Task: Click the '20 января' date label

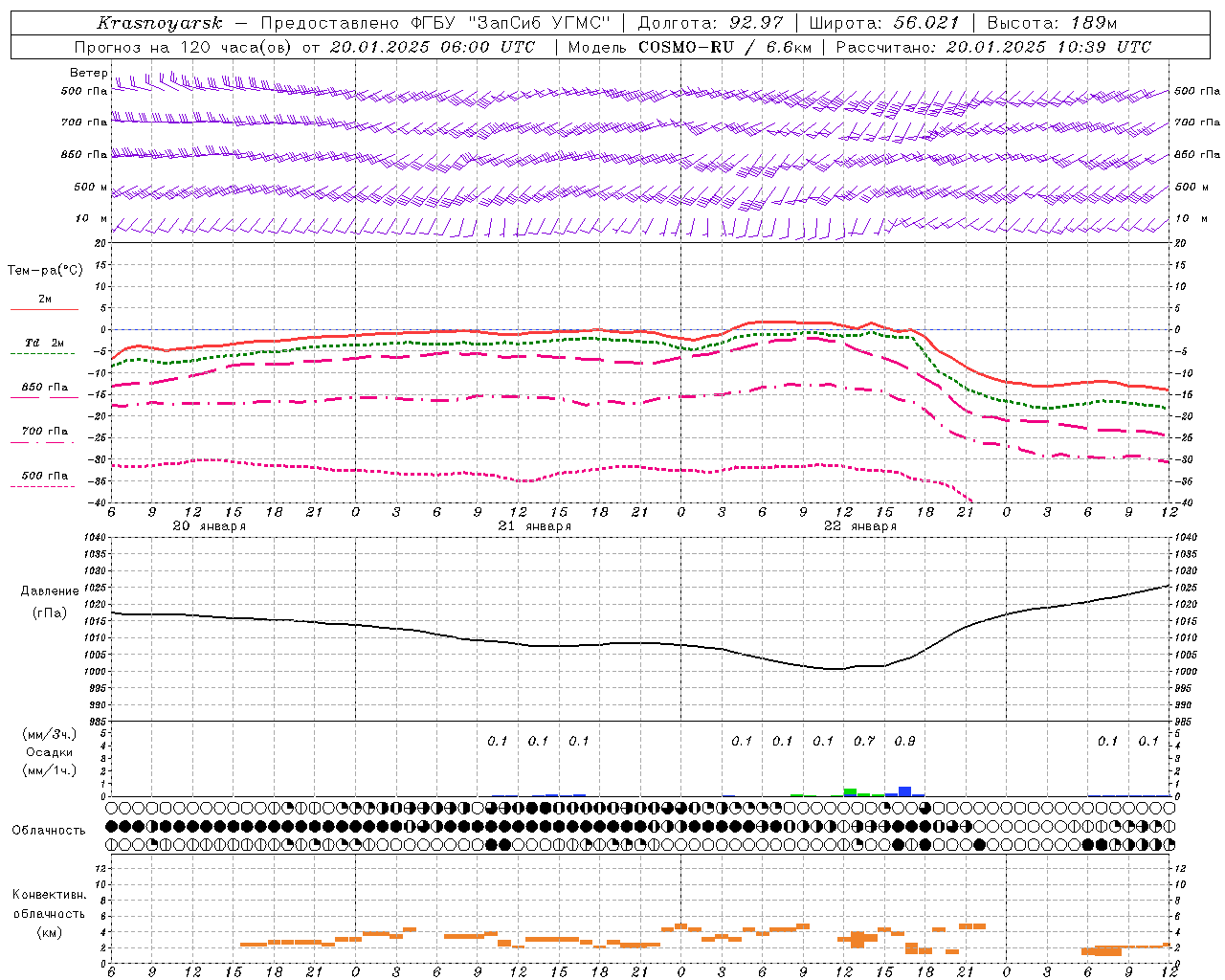Action: [x=210, y=526]
